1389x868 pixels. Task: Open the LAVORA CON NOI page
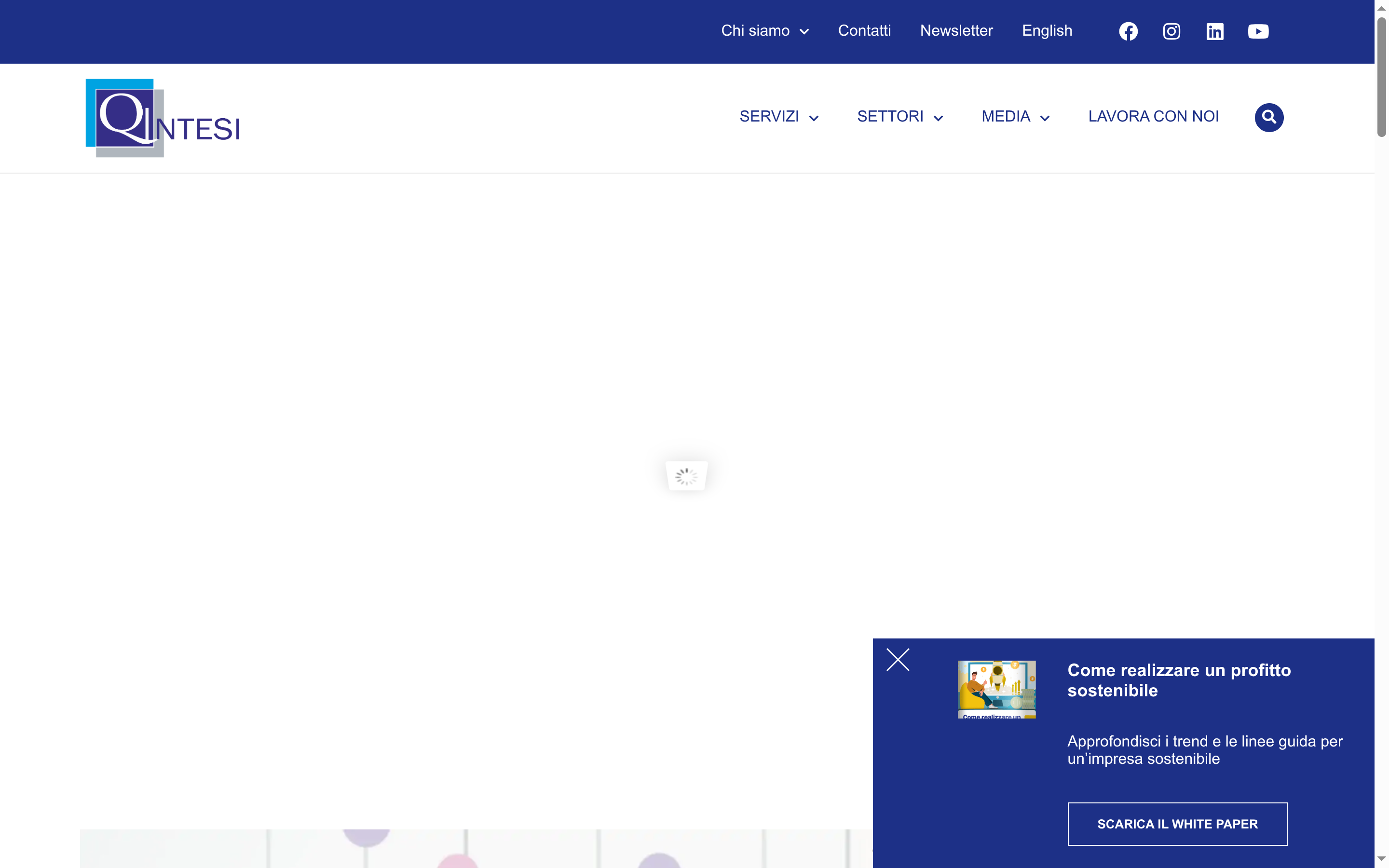pos(1154,116)
